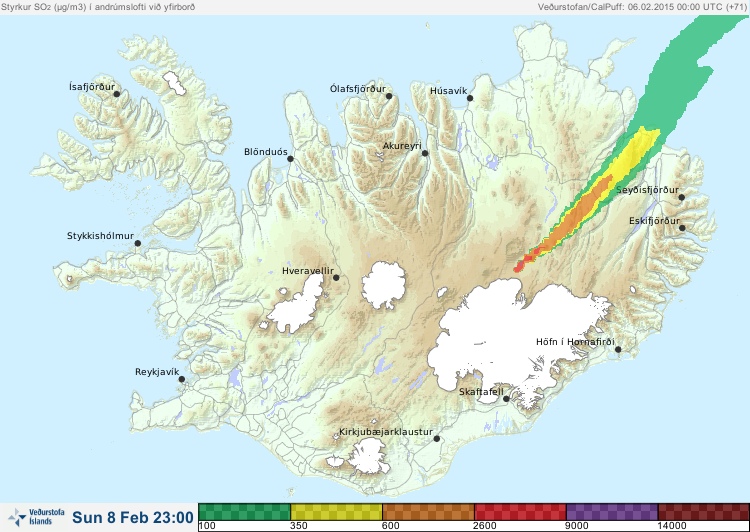Click the yellow 350 legend swatch

(336, 512)
